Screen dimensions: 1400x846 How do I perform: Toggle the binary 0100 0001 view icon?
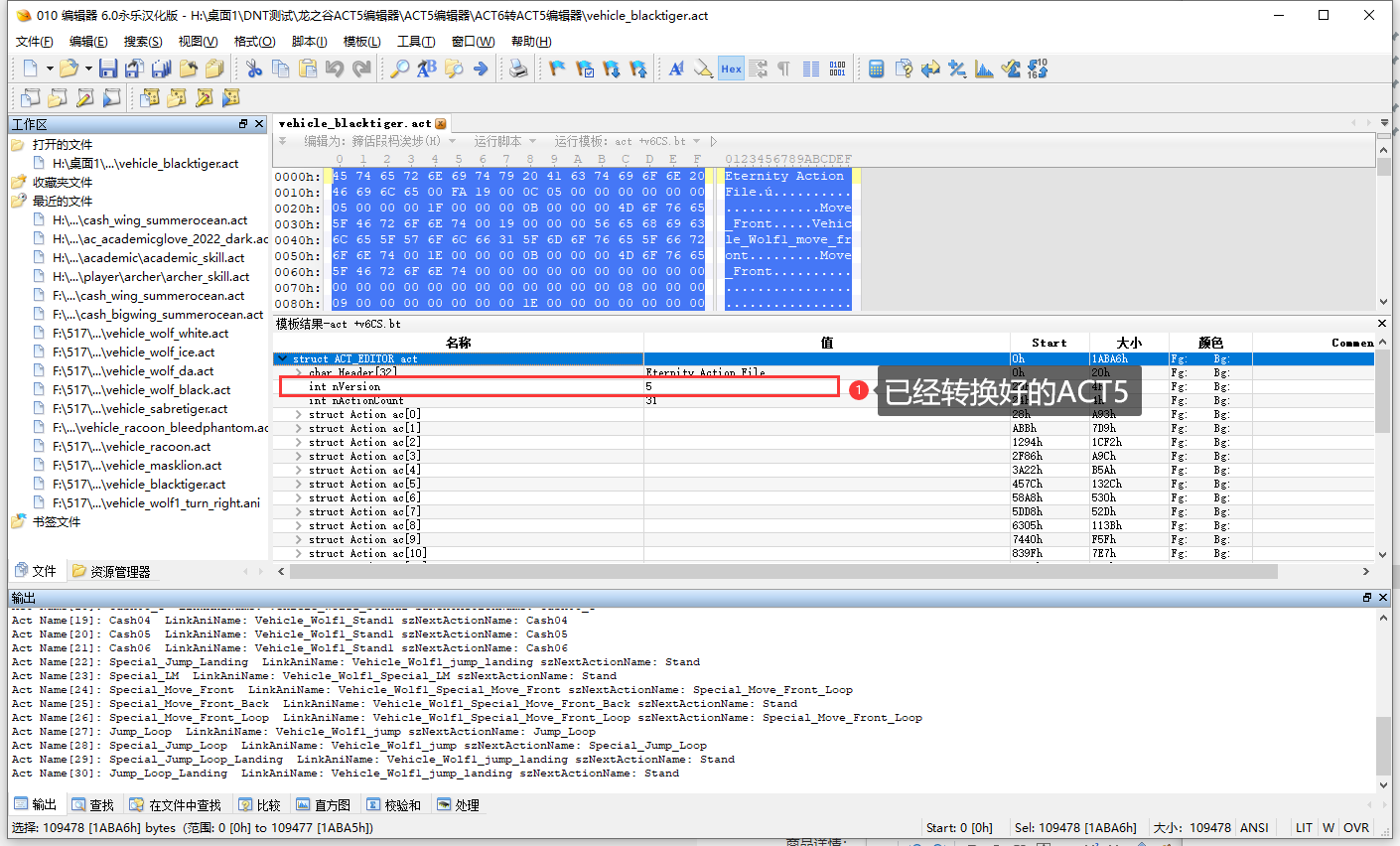[x=838, y=69]
